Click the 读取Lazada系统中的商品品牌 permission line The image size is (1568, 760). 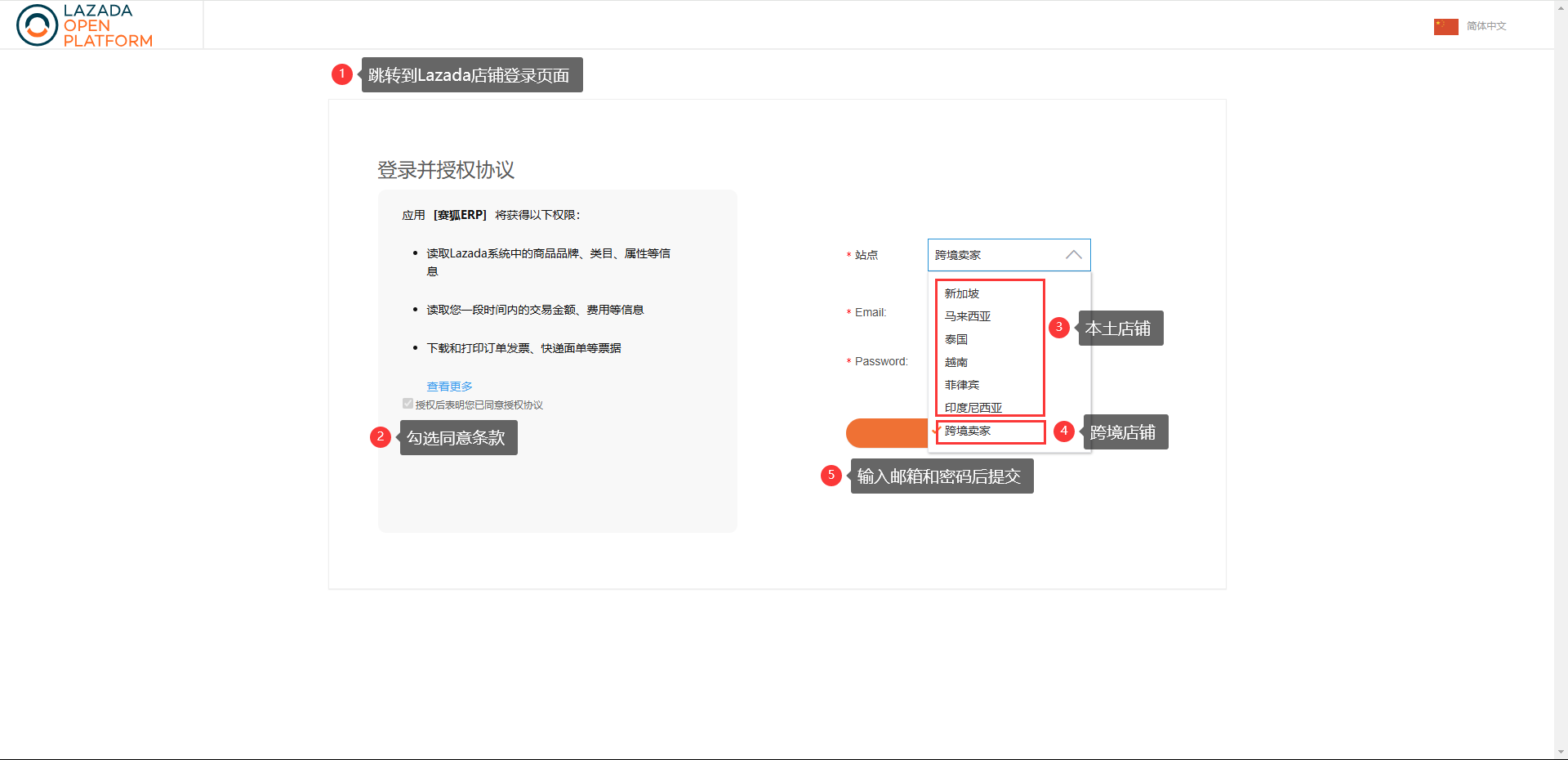pyautogui.click(x=548, y=262)
